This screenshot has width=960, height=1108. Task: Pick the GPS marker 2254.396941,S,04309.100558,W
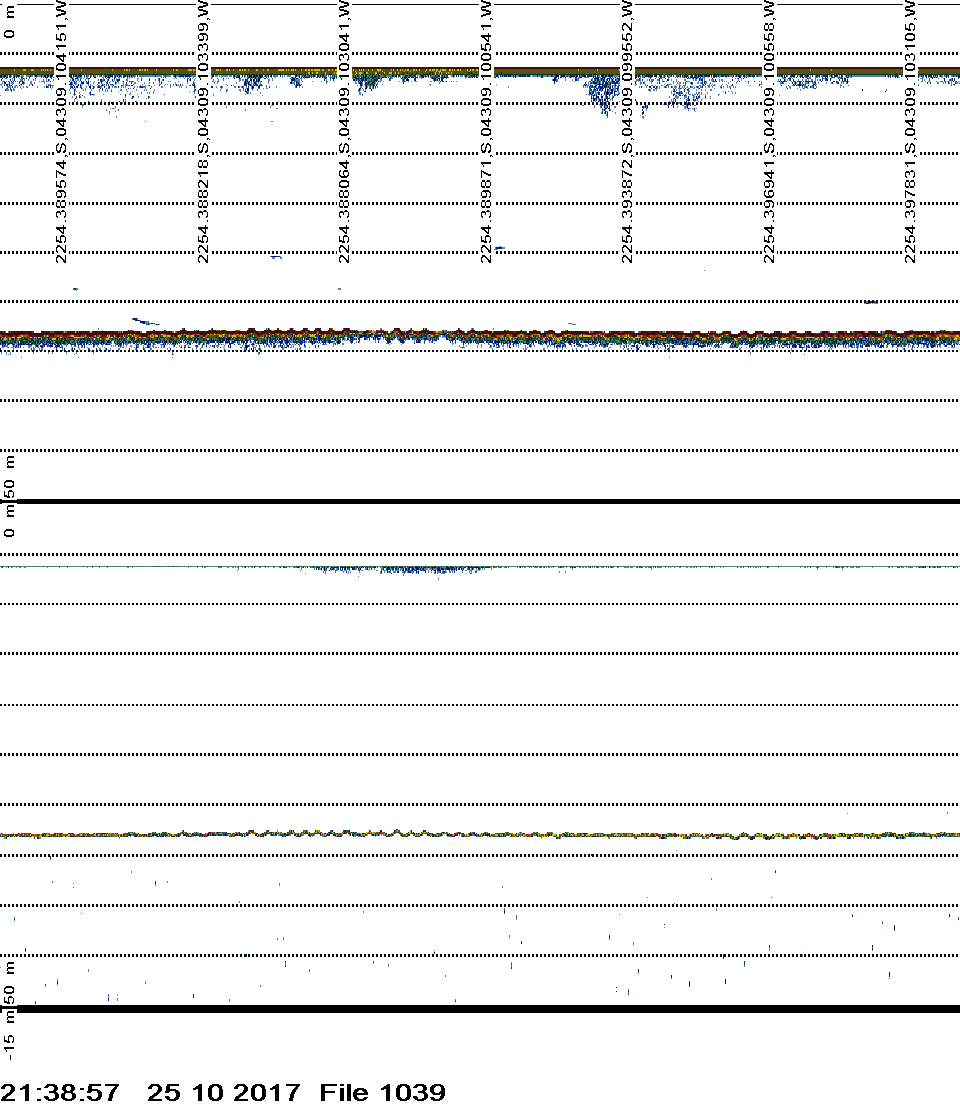pyautogui.click(x=768, y=132)
